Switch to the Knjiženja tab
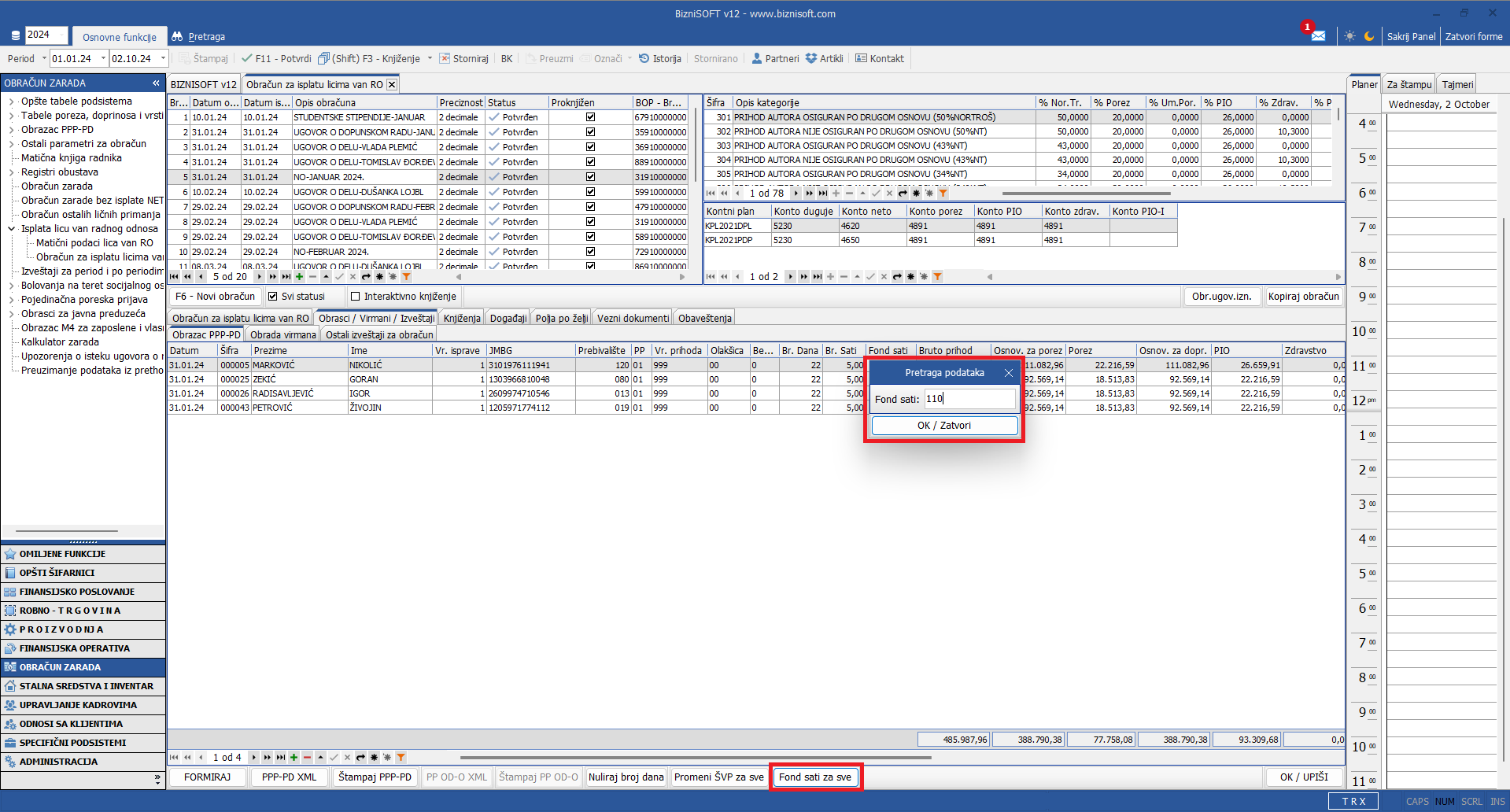Screen dimensions: 1510x812 tap(461, 319)
